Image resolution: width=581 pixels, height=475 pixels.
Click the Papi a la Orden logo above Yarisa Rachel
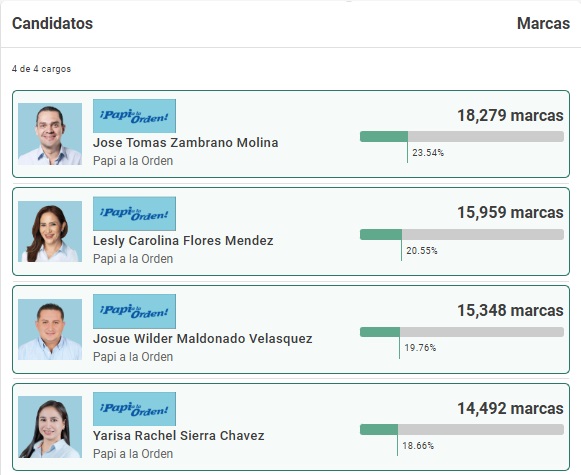[x=135, y=409]
